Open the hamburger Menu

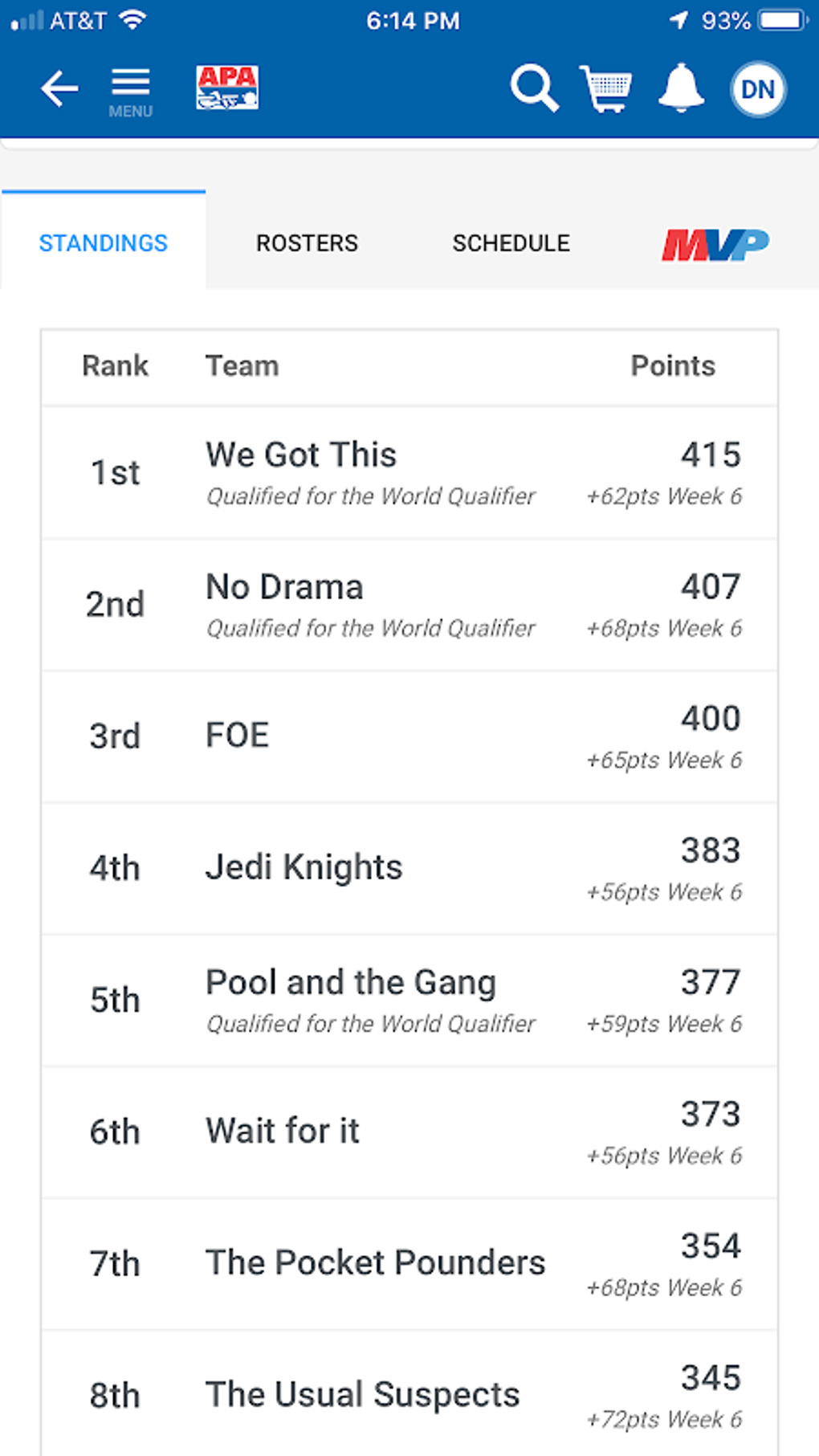[x=130, y=91]
